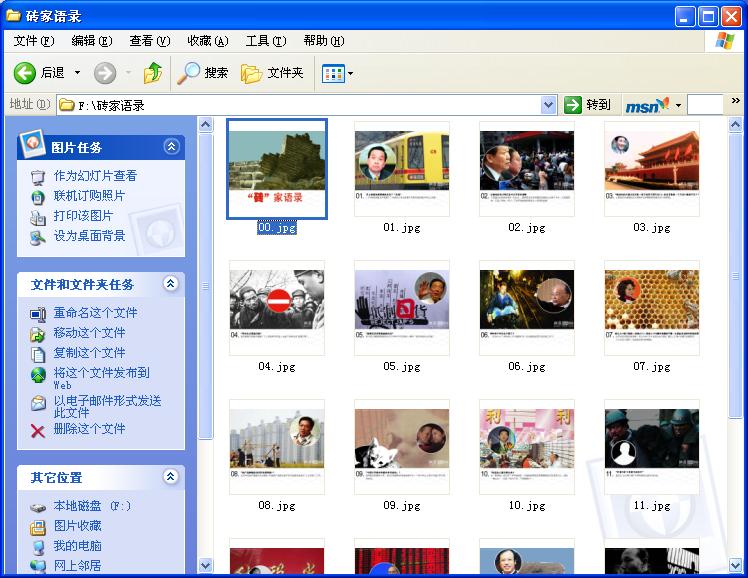The height and width of the screenshot is (578, 748).
Task: Select the 04.jpg thumbnail with red no-entry sign
Action: (277, 308)
